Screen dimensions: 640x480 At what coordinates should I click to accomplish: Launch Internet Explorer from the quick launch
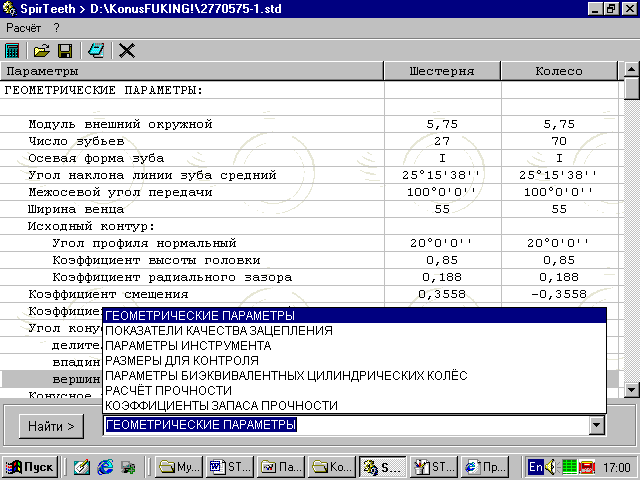coord(105,466)
